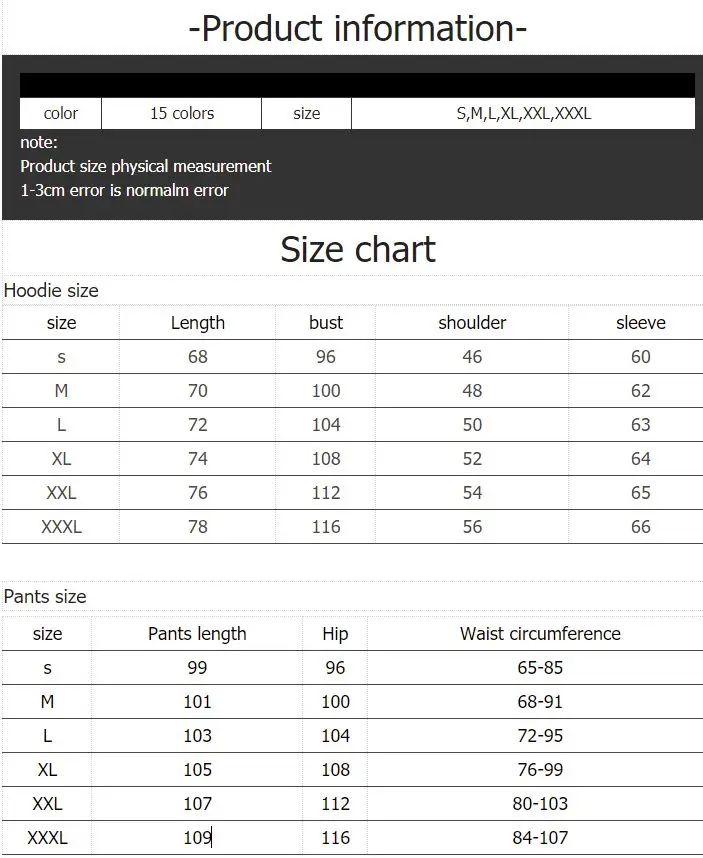Select the "bust" column header
This screenshot has width=703, height=858.
pyautogui.click(x=326, y=323)
